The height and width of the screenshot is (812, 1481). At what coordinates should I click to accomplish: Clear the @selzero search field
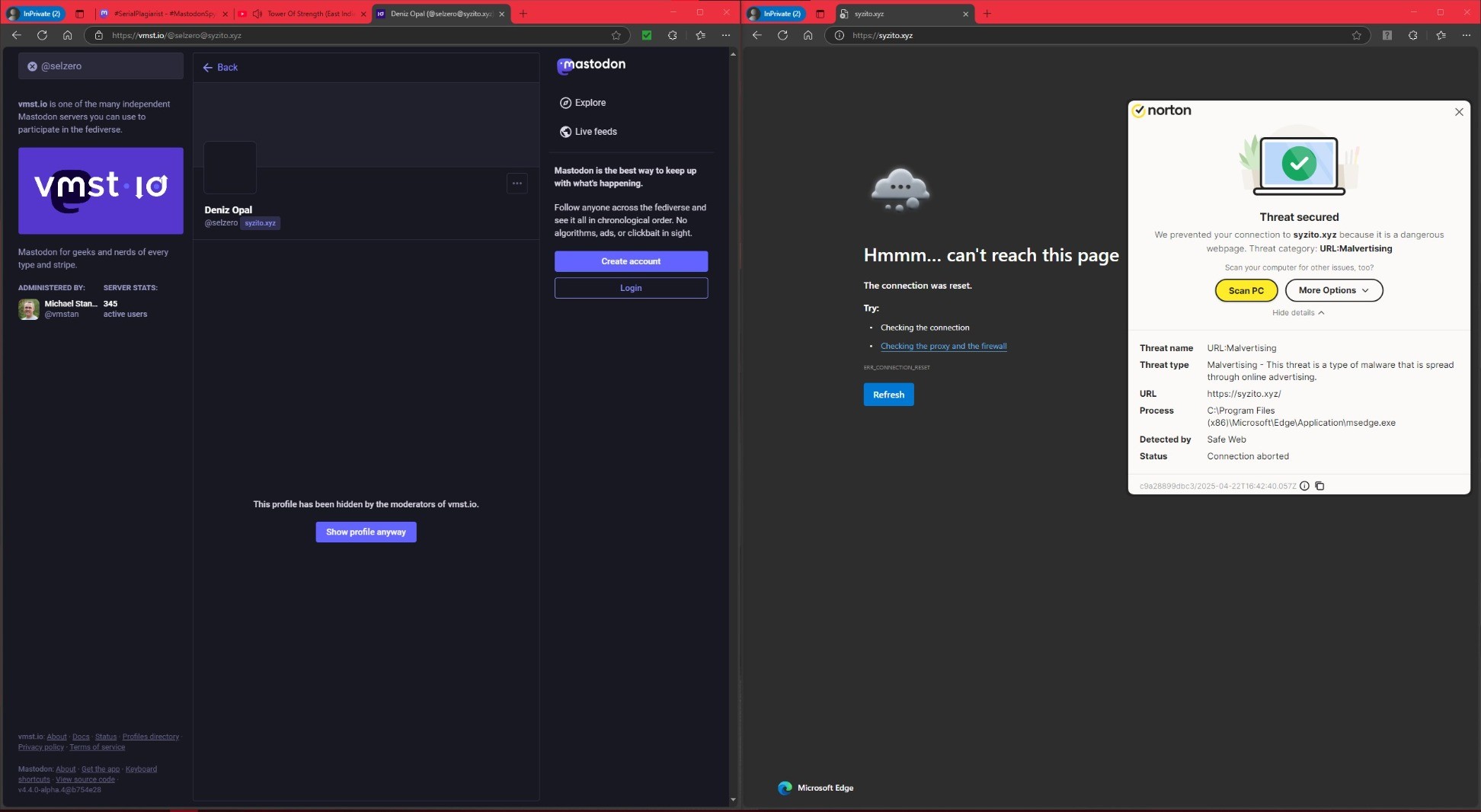pos(32,66)
